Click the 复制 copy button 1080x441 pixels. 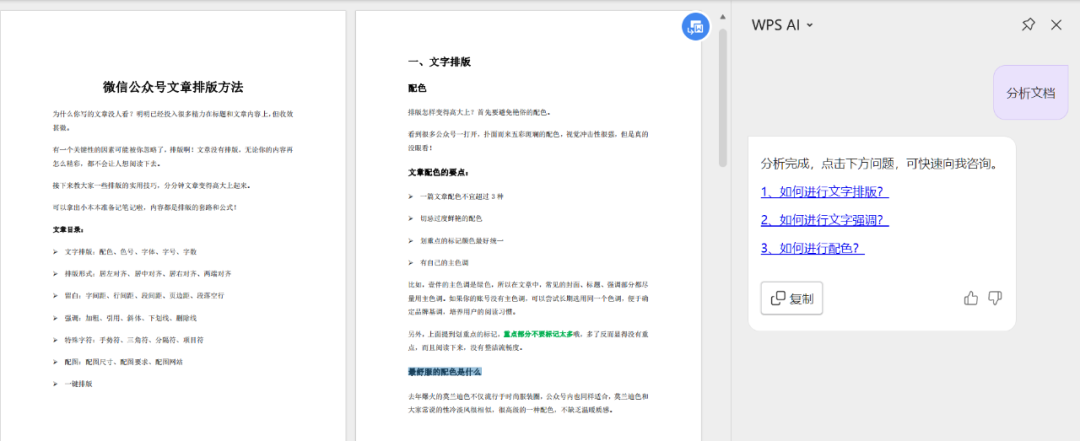click(x=791, y=298)
